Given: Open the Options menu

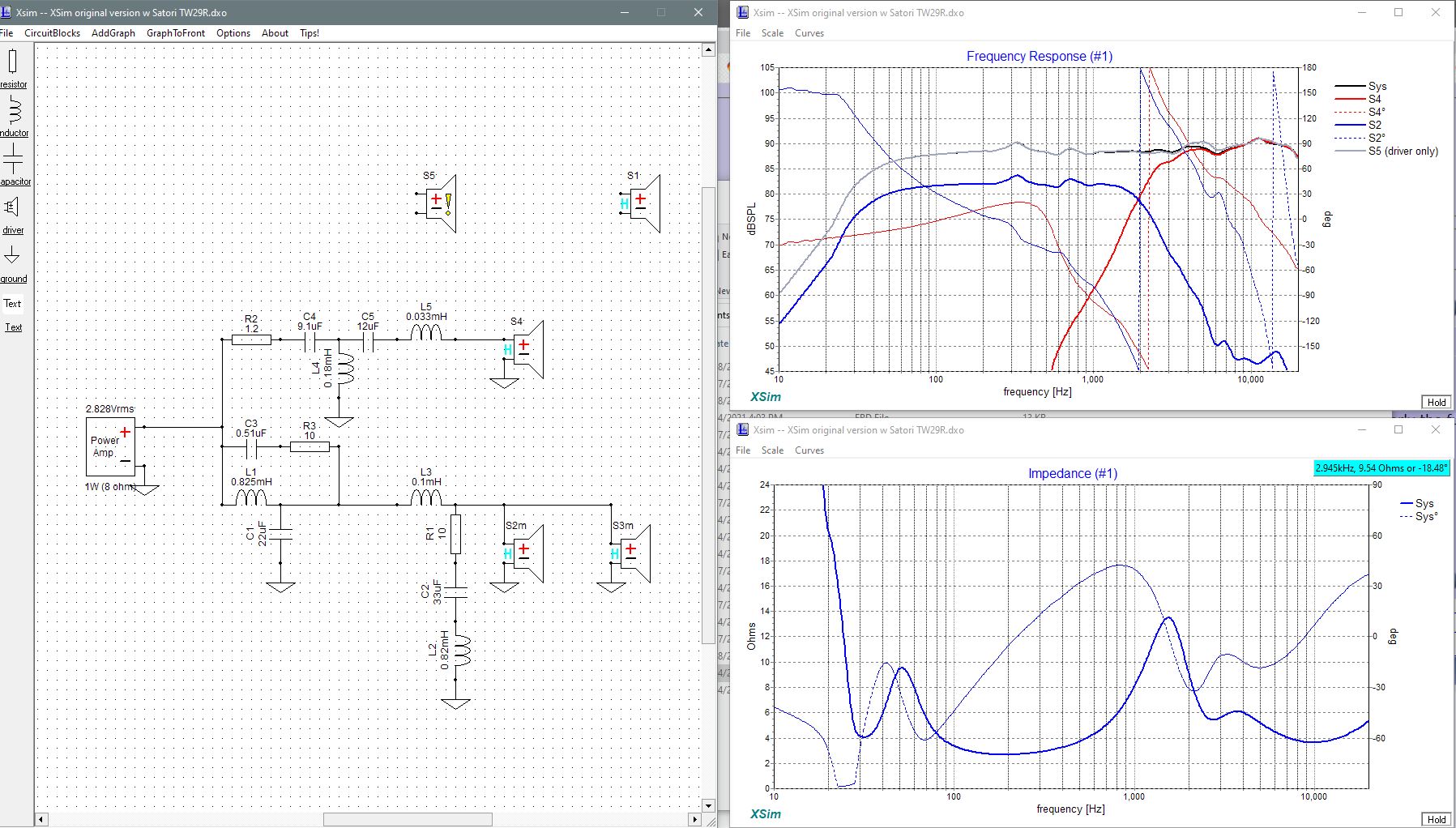Looking at the screenshot, I should pyautogui.click(x=233, y=33).
